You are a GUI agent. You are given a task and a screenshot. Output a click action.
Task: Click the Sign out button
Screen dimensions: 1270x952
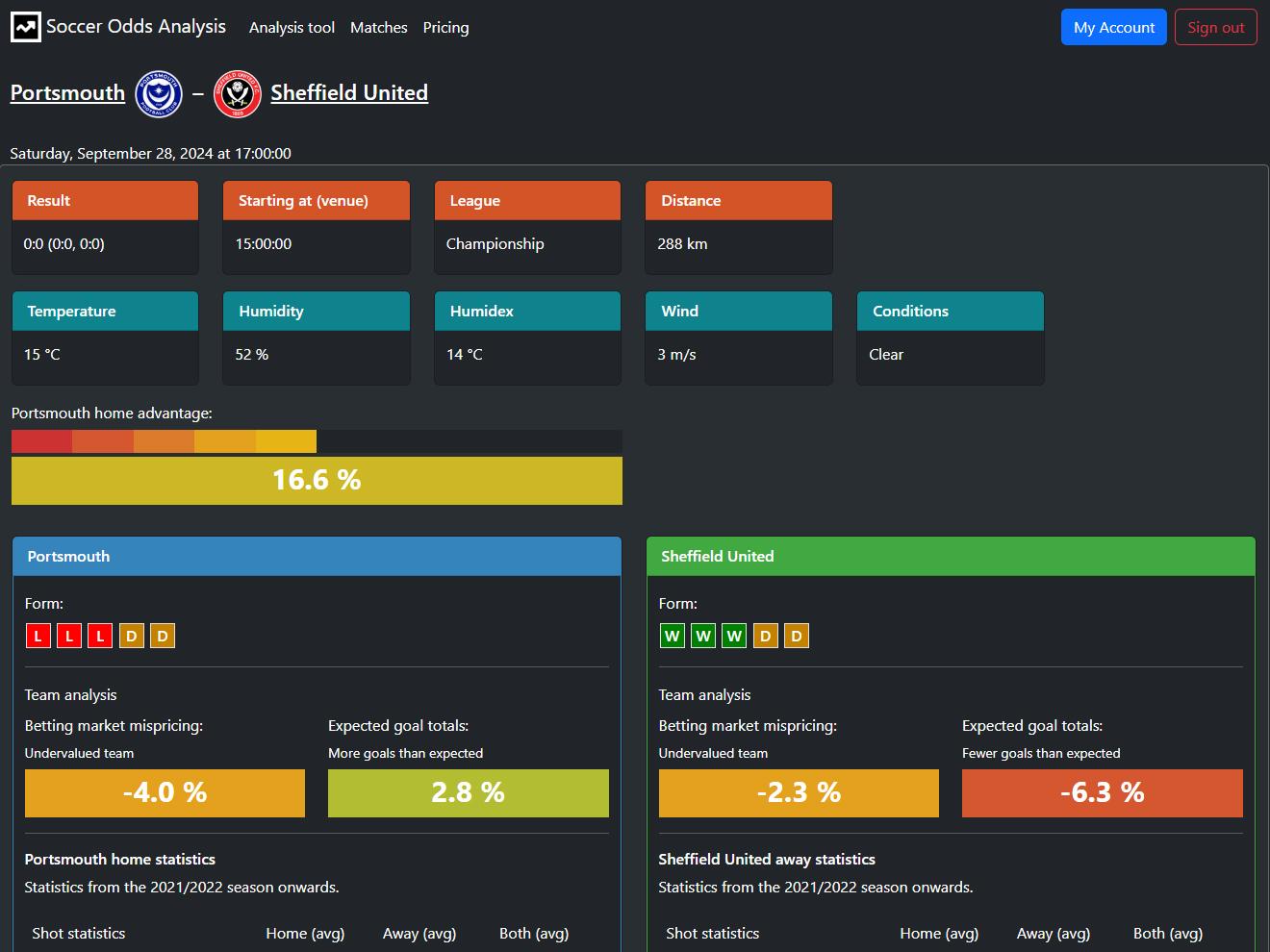tap(1216, 27)
